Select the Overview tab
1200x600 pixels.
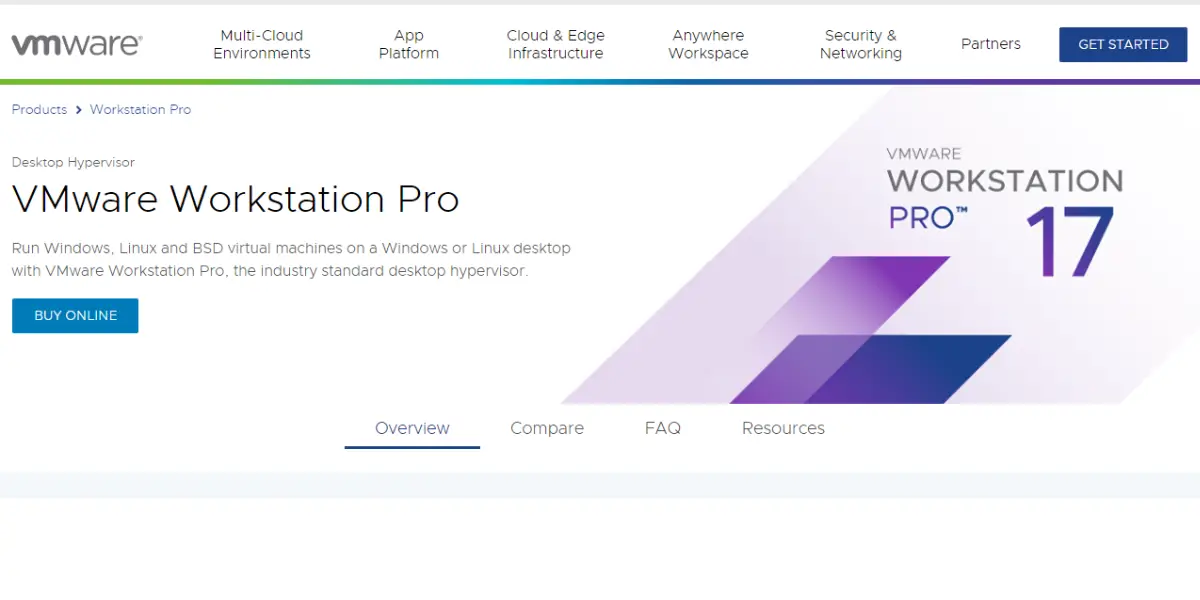(412, 428)
